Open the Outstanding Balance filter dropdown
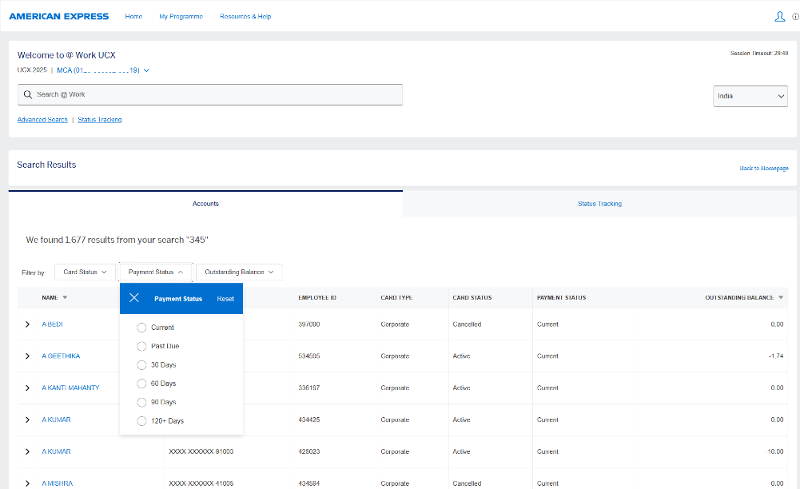This screenshot has height=489, width=800. pos(238,272)
